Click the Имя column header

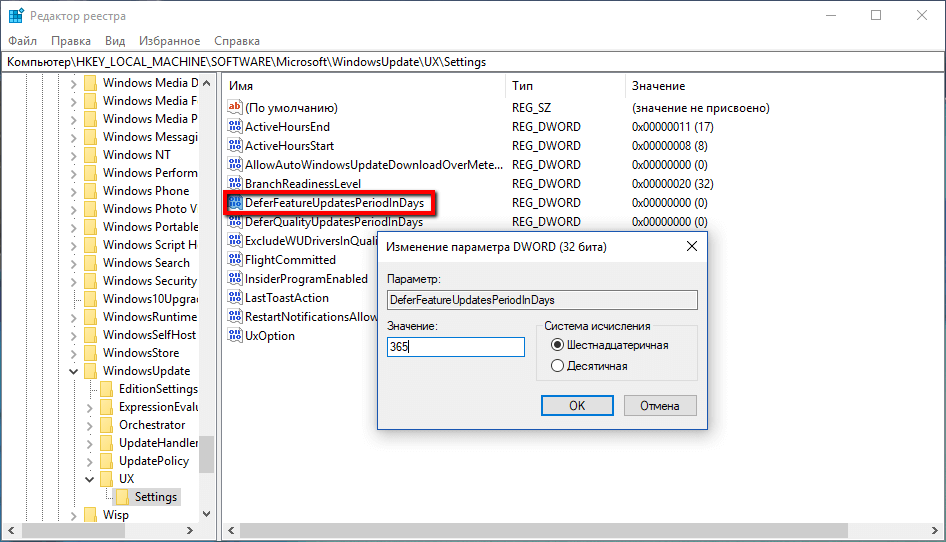pos(241,86)
